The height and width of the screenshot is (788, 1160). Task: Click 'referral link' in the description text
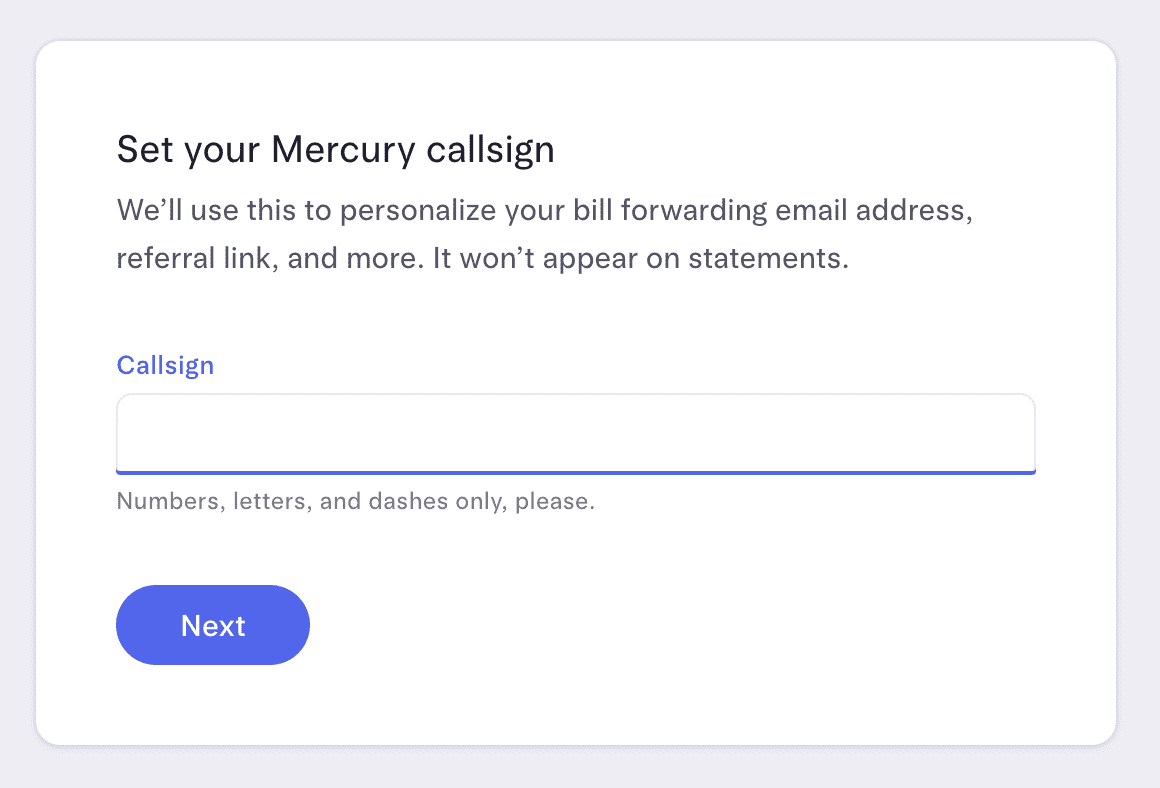[195, 259]
